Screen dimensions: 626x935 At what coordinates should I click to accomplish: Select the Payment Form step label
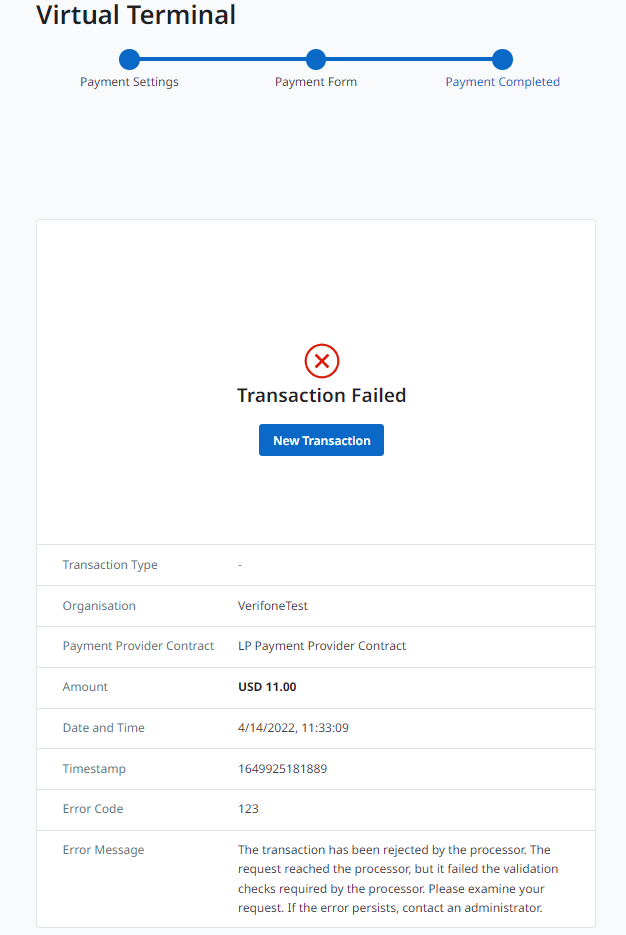tap(316, 81)
